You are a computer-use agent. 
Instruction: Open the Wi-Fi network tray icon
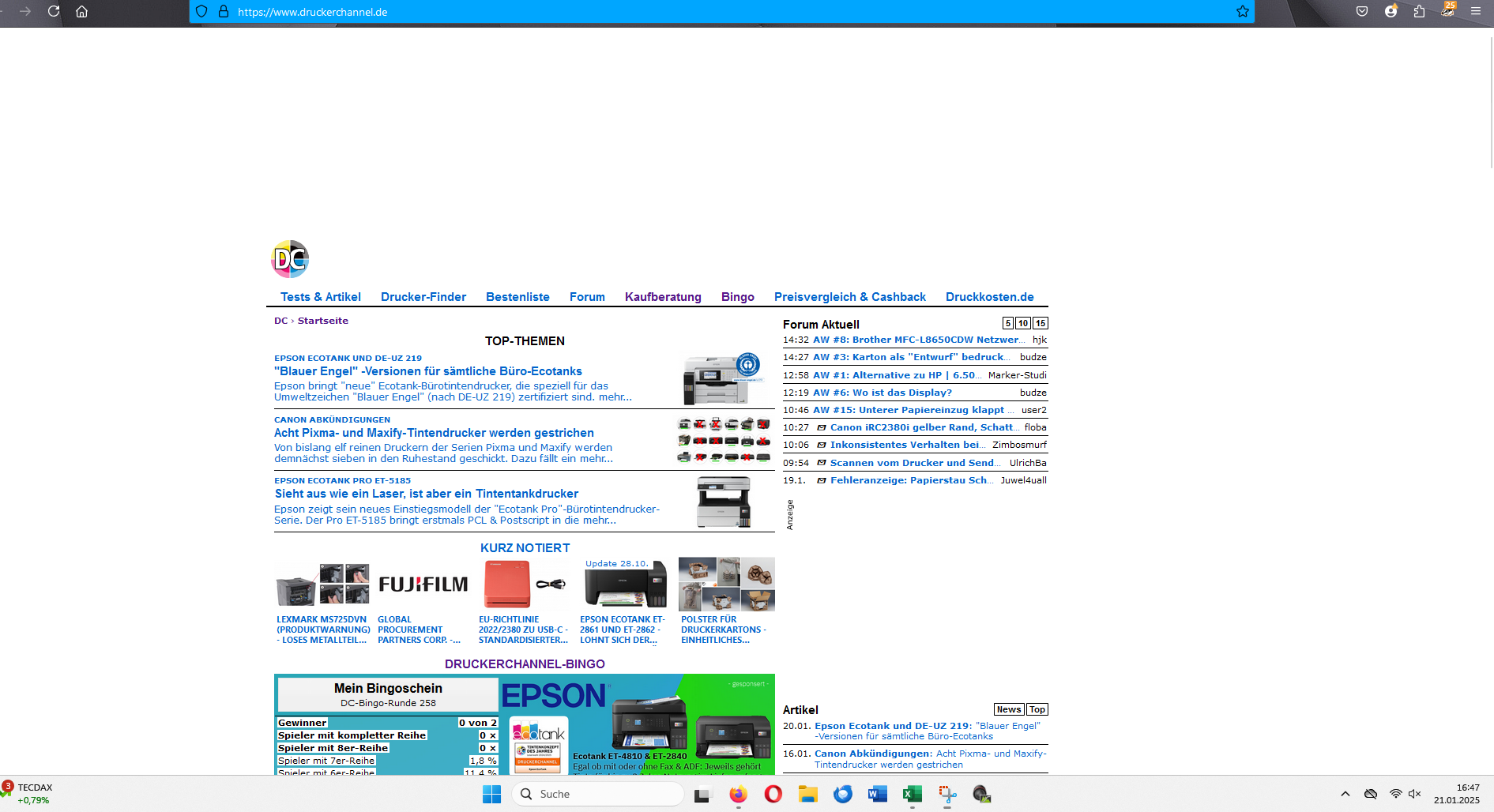(1396, 794)
